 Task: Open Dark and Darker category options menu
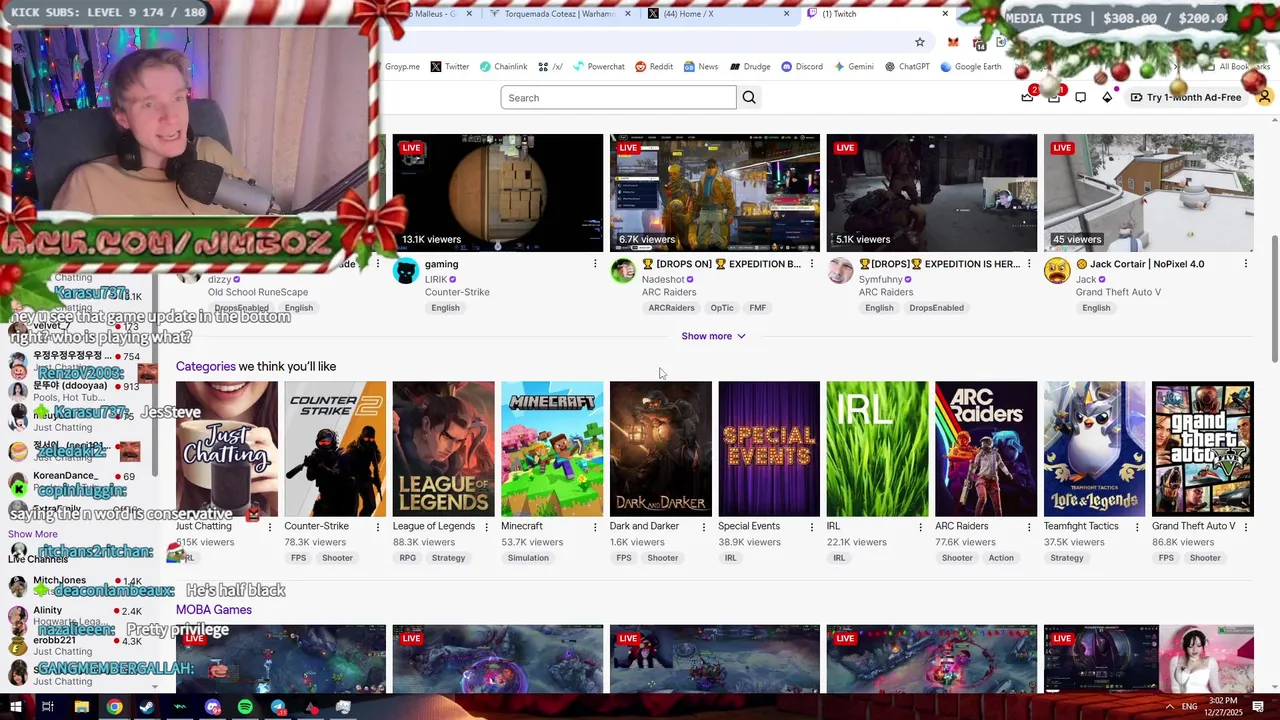pos(704,526)
